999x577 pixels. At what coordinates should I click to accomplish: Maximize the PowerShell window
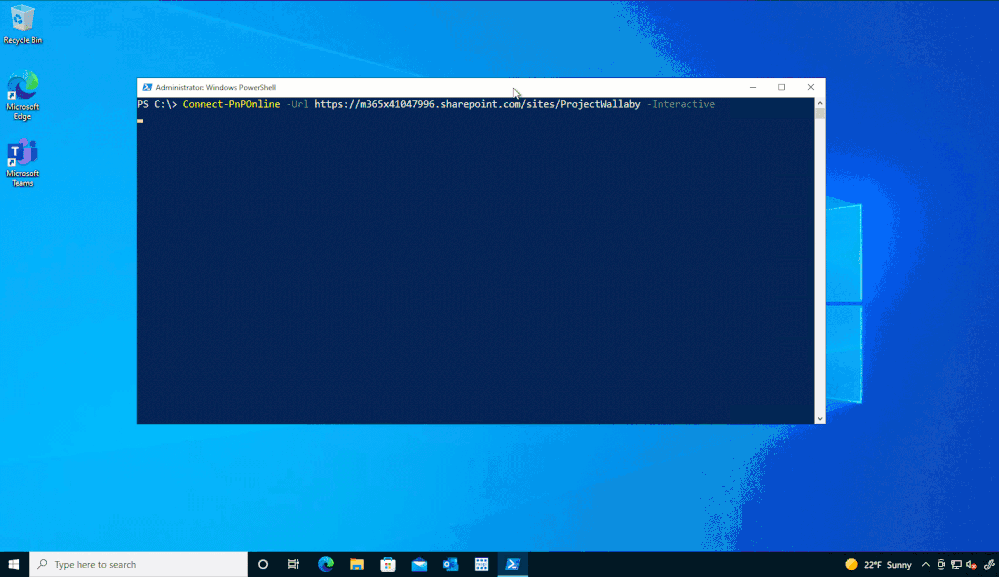coord(782,87)
